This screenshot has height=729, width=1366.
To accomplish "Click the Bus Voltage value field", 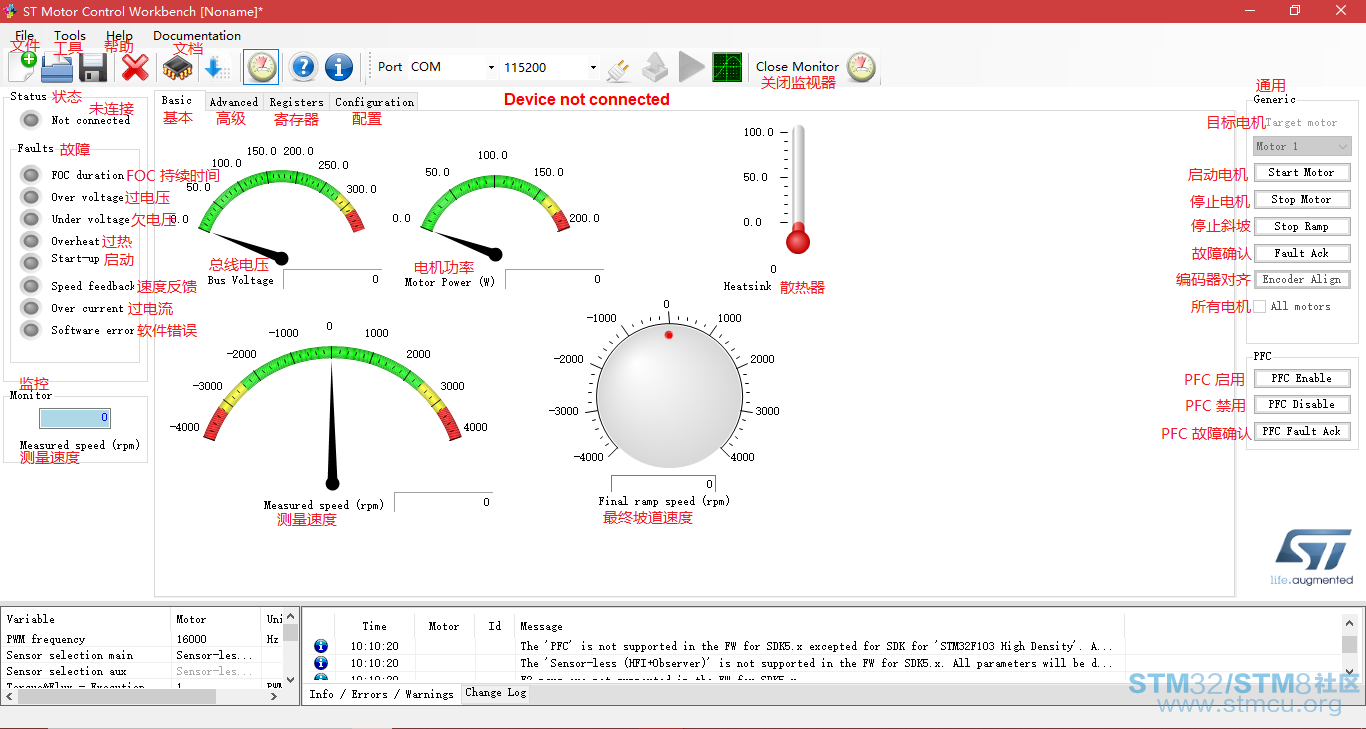I will point(332,280).
